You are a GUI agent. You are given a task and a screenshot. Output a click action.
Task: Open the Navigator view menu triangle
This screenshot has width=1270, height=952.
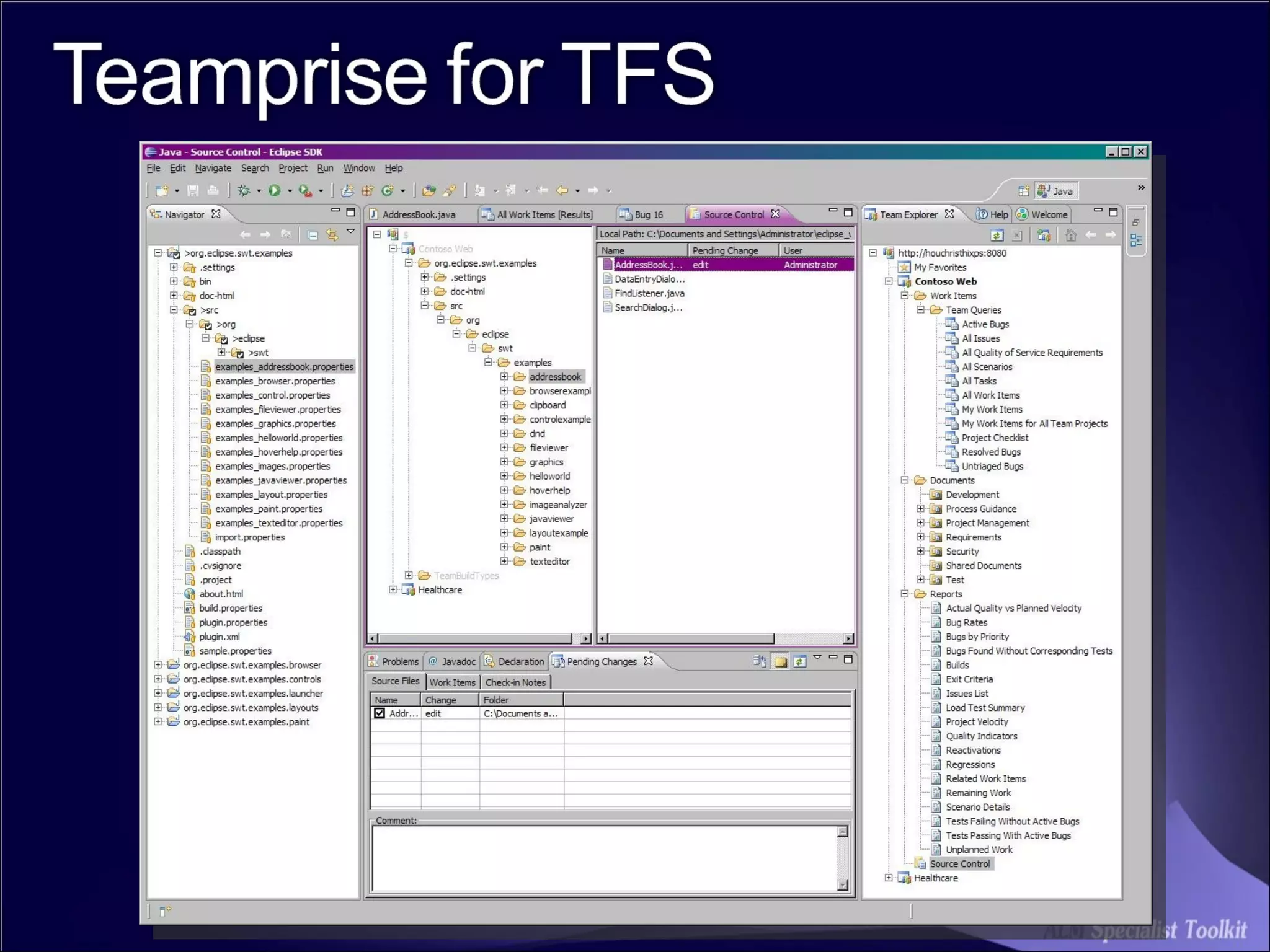pos(350,231)
